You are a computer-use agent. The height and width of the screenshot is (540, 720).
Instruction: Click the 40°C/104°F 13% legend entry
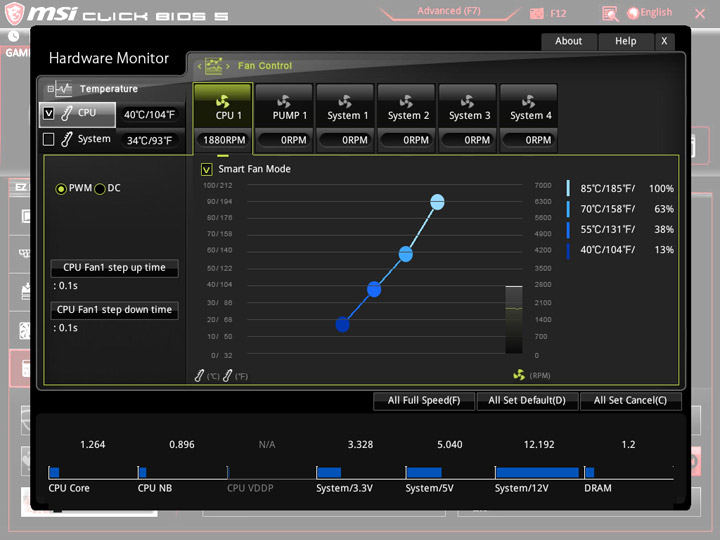point(621,250)
